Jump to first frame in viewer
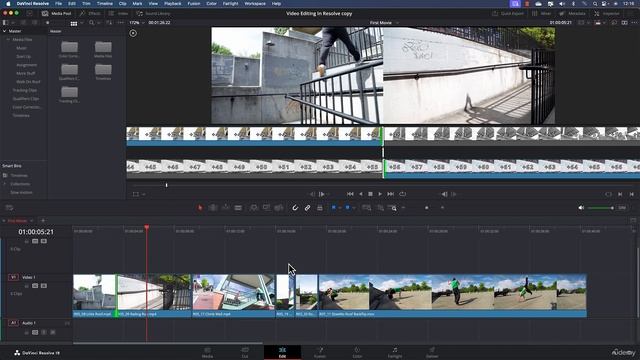This screenshot has width=640, height=360. (350, 194)
